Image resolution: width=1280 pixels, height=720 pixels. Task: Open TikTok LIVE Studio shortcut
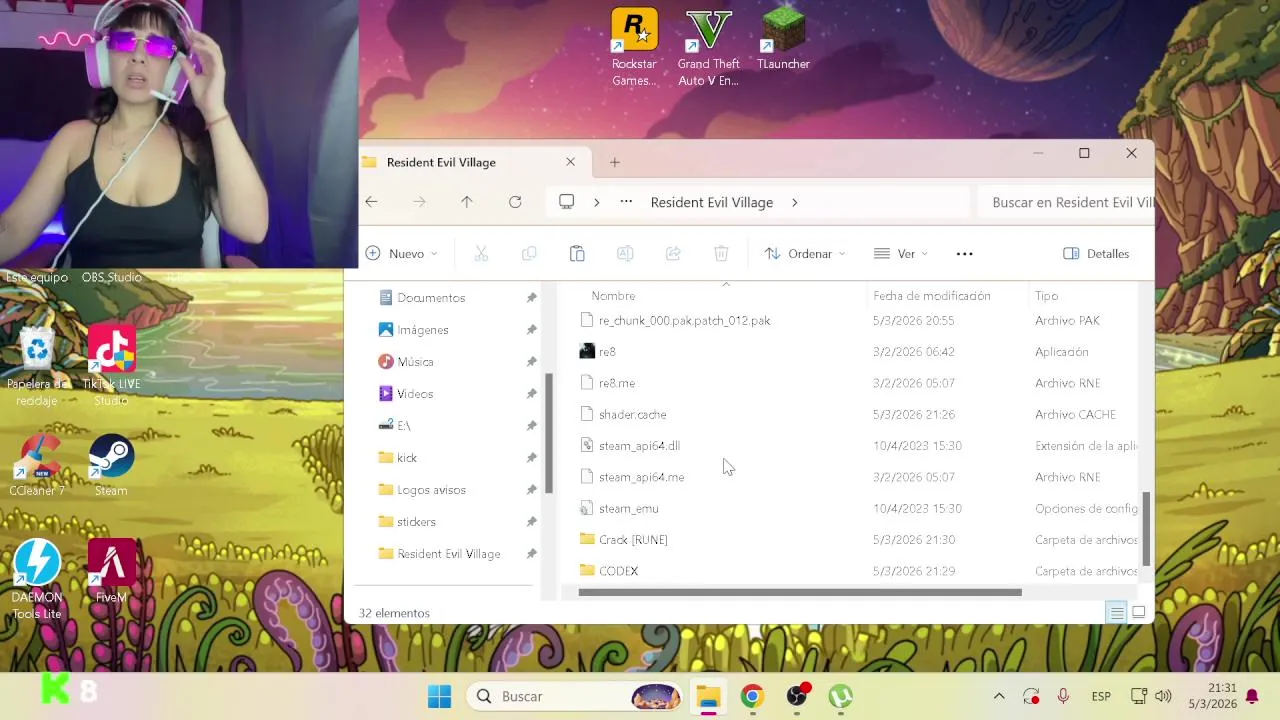pos(111,367)
